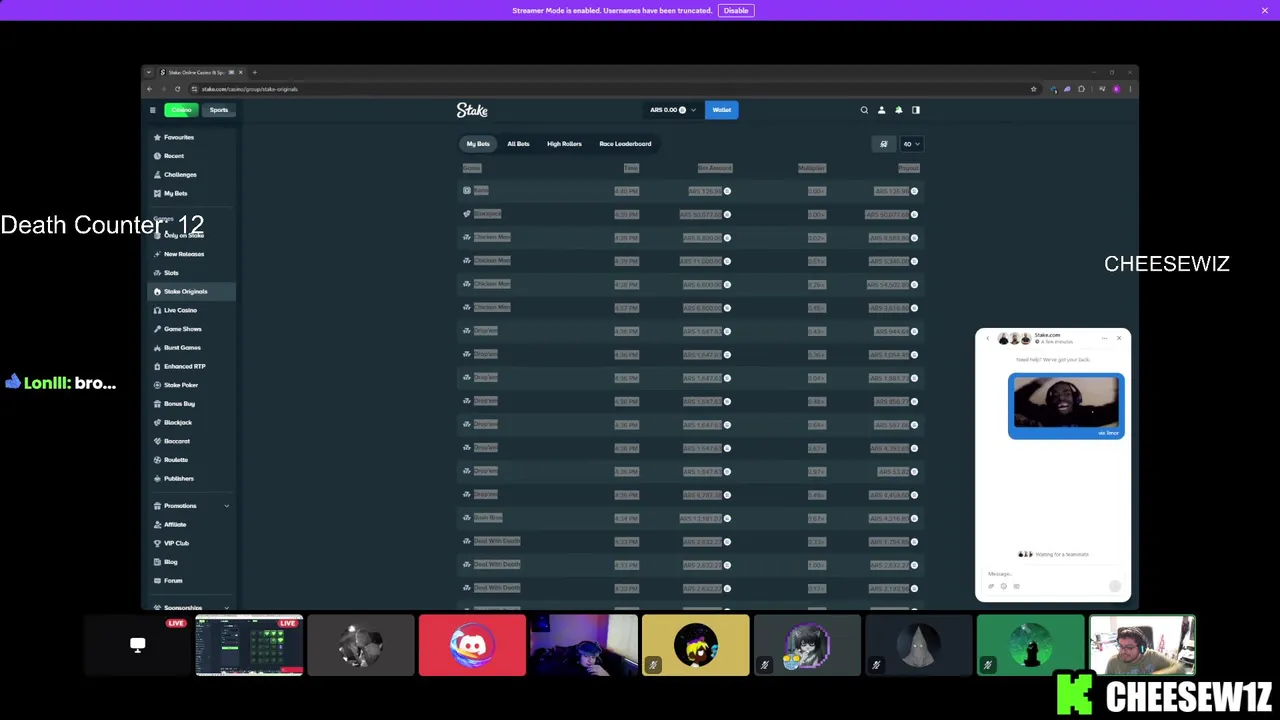Collapse the sidebar with hamburger menu icon
The image size is (1280, 720).
click(x=152, y=110)
